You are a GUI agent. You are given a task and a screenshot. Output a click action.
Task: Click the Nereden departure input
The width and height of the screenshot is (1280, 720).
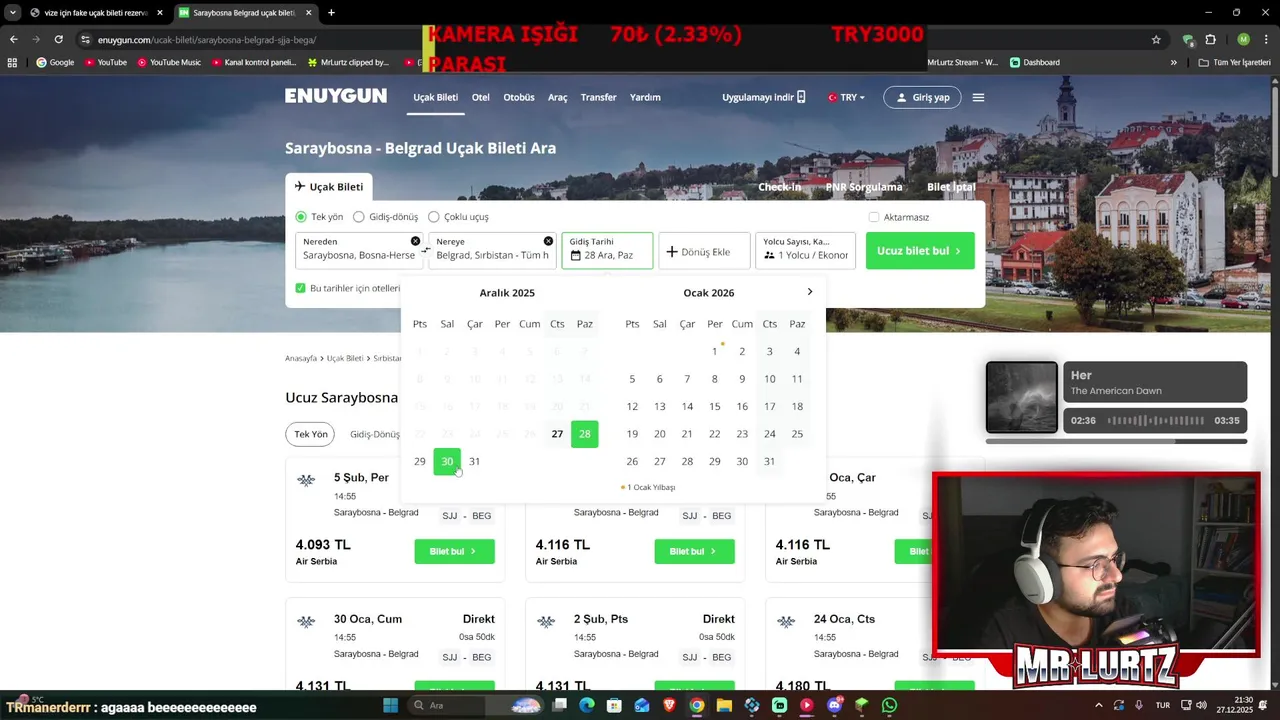[x=359, y=250]
